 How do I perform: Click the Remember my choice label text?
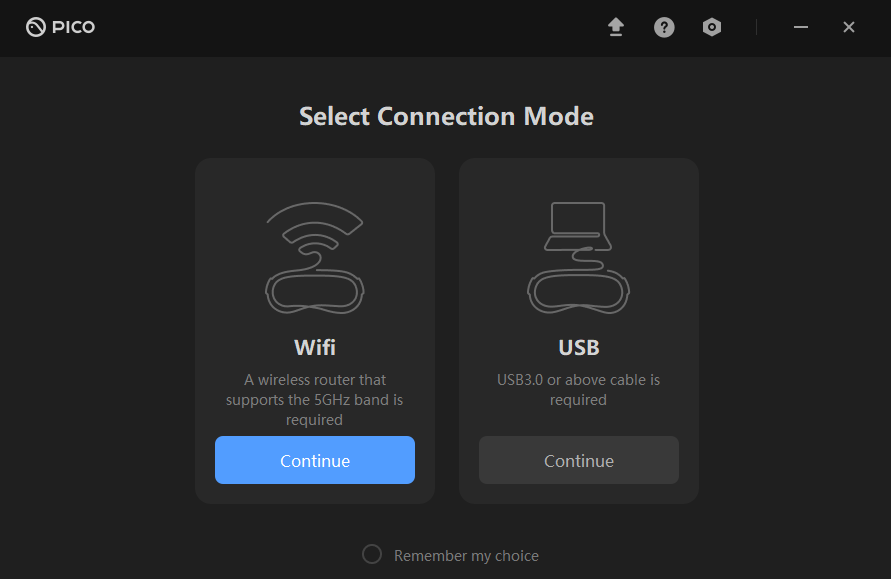466,556
